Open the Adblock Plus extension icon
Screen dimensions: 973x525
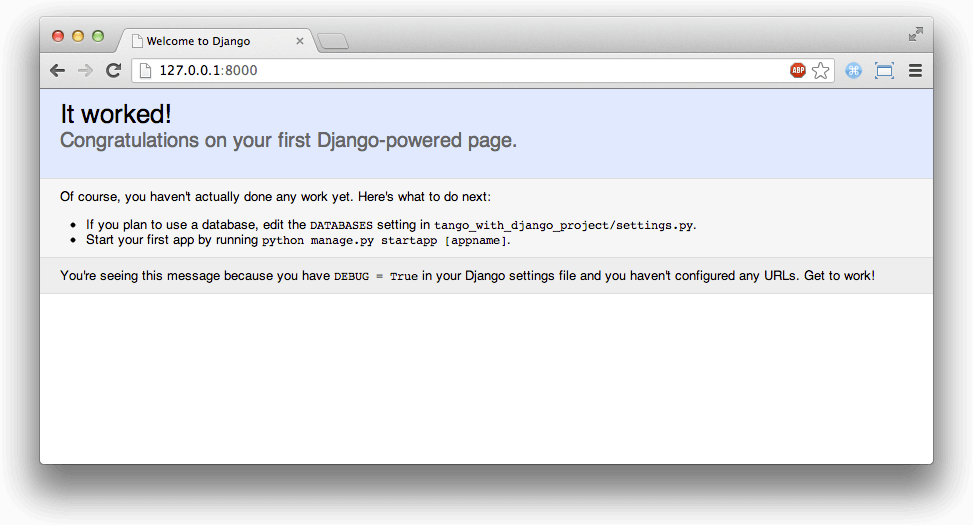pos(797,70)
